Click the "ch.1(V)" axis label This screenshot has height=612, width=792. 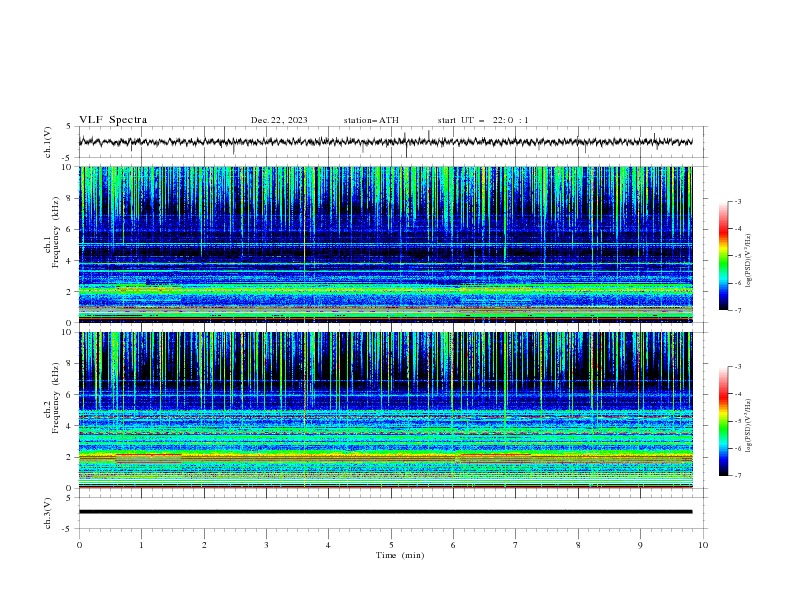pos(48,142)
